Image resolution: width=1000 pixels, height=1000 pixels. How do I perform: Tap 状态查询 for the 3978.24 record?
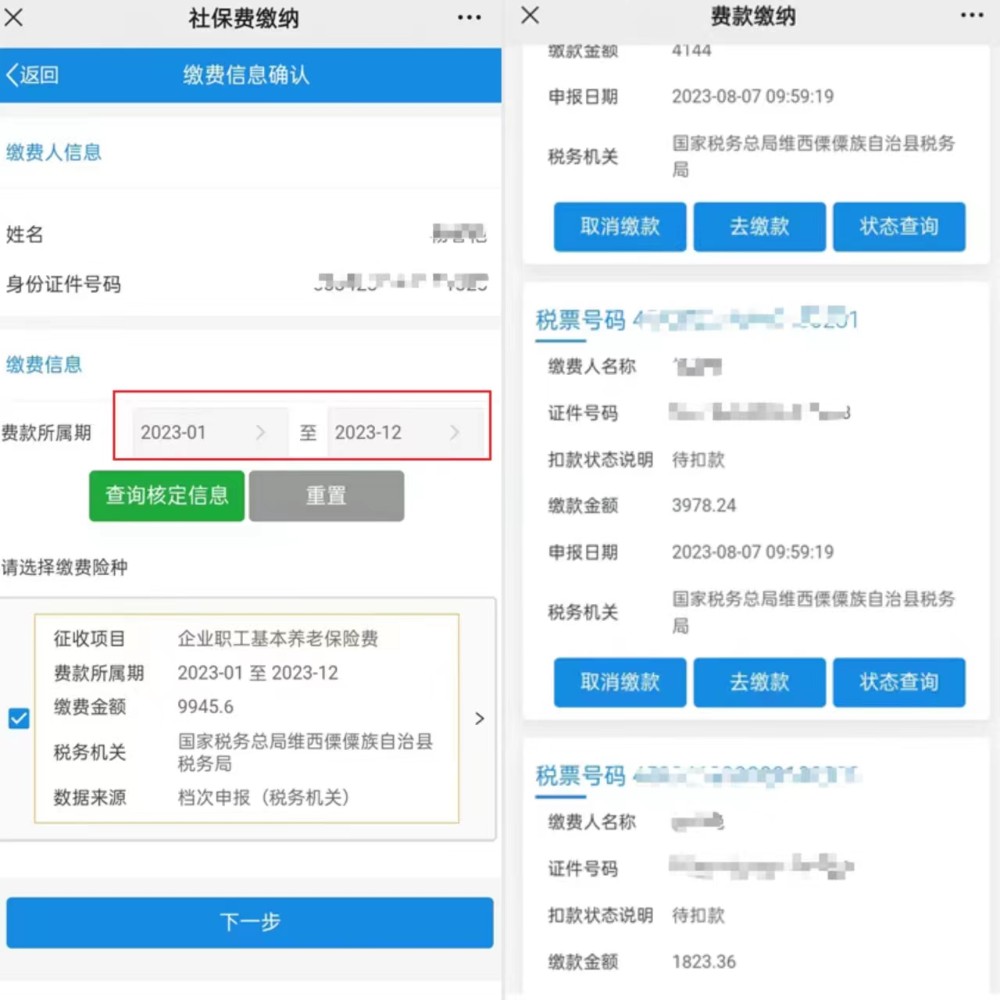898,682
